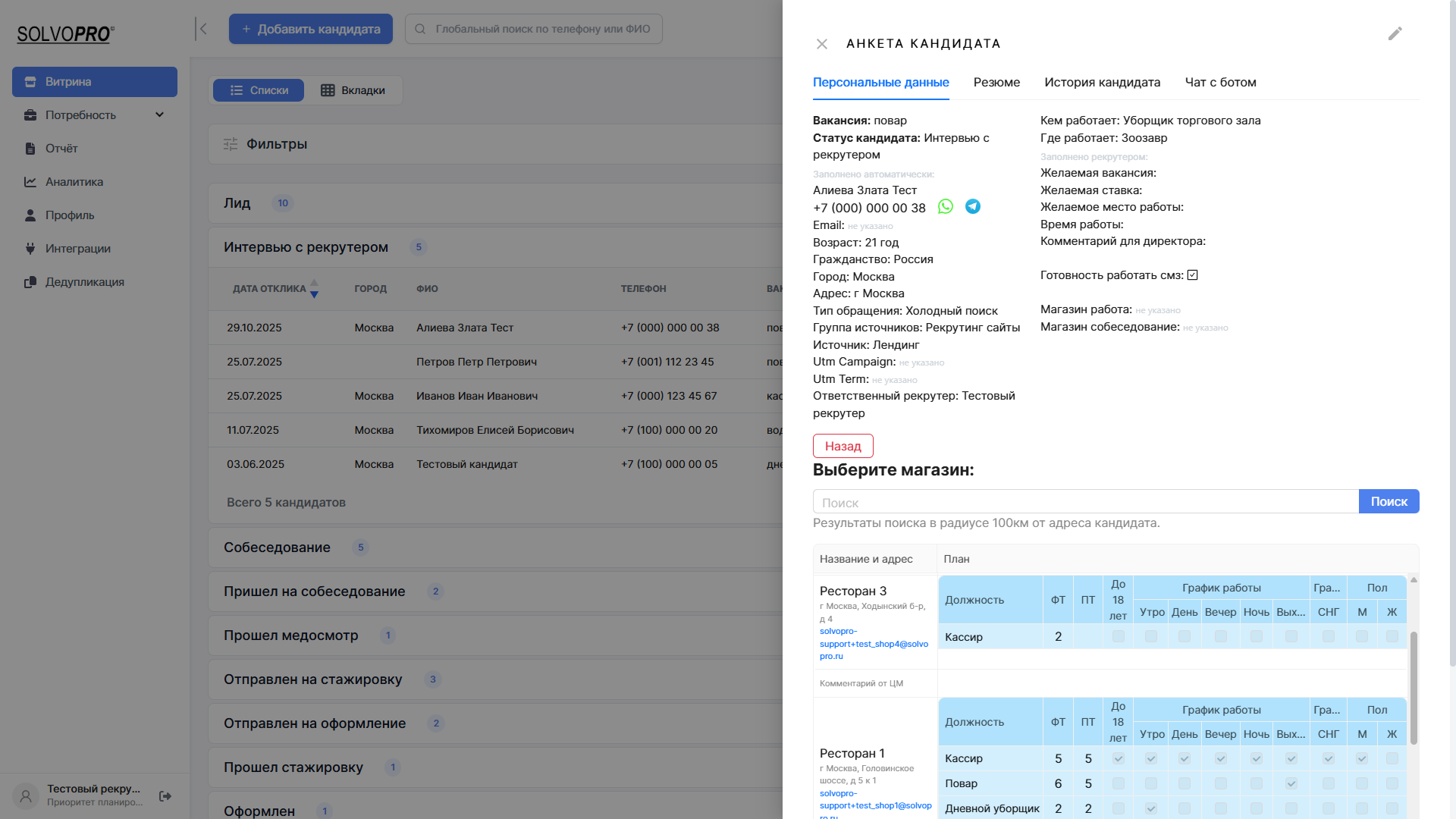Click the pencil edit icon in candidate form
Screen dimensions: 1456x819
coord(1395,34)
